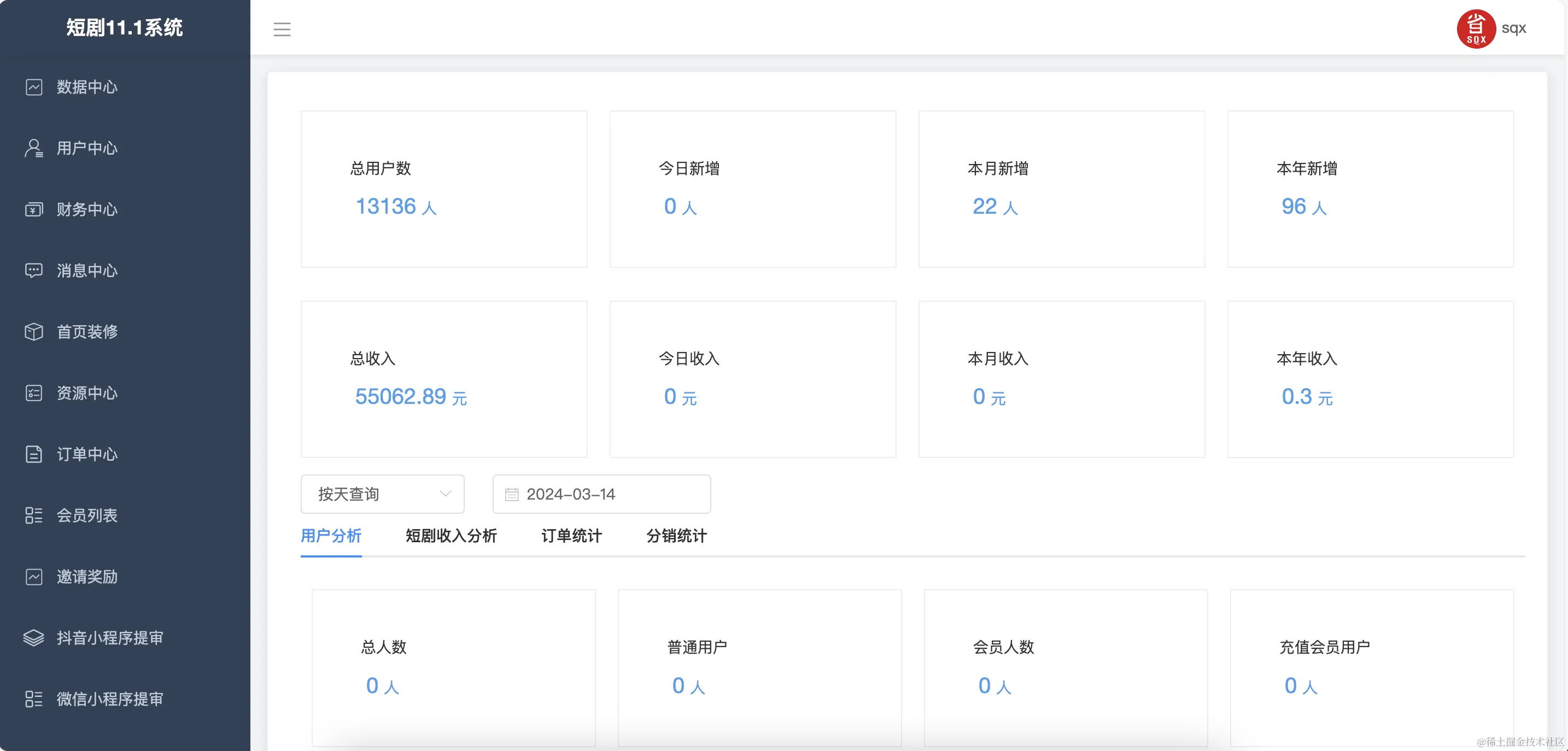Switch to the 短剧收入分析 tab

tap(450, 536)
